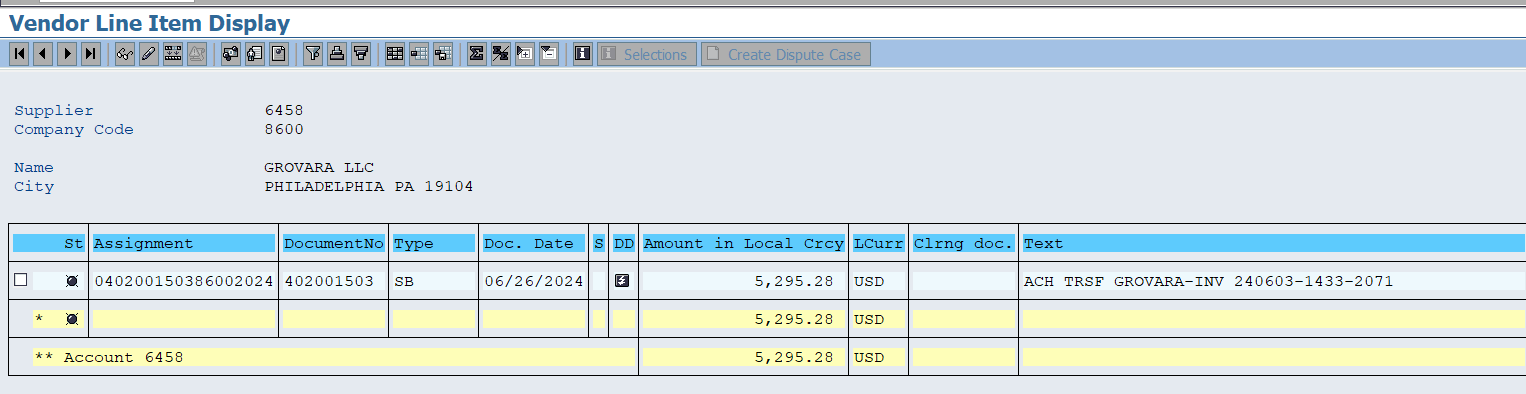Image resolution: width=1526 pixels, height=394 pixels.
Task: Click the status icon in the single-asterisk subtotal row
Action: (72, 319)
